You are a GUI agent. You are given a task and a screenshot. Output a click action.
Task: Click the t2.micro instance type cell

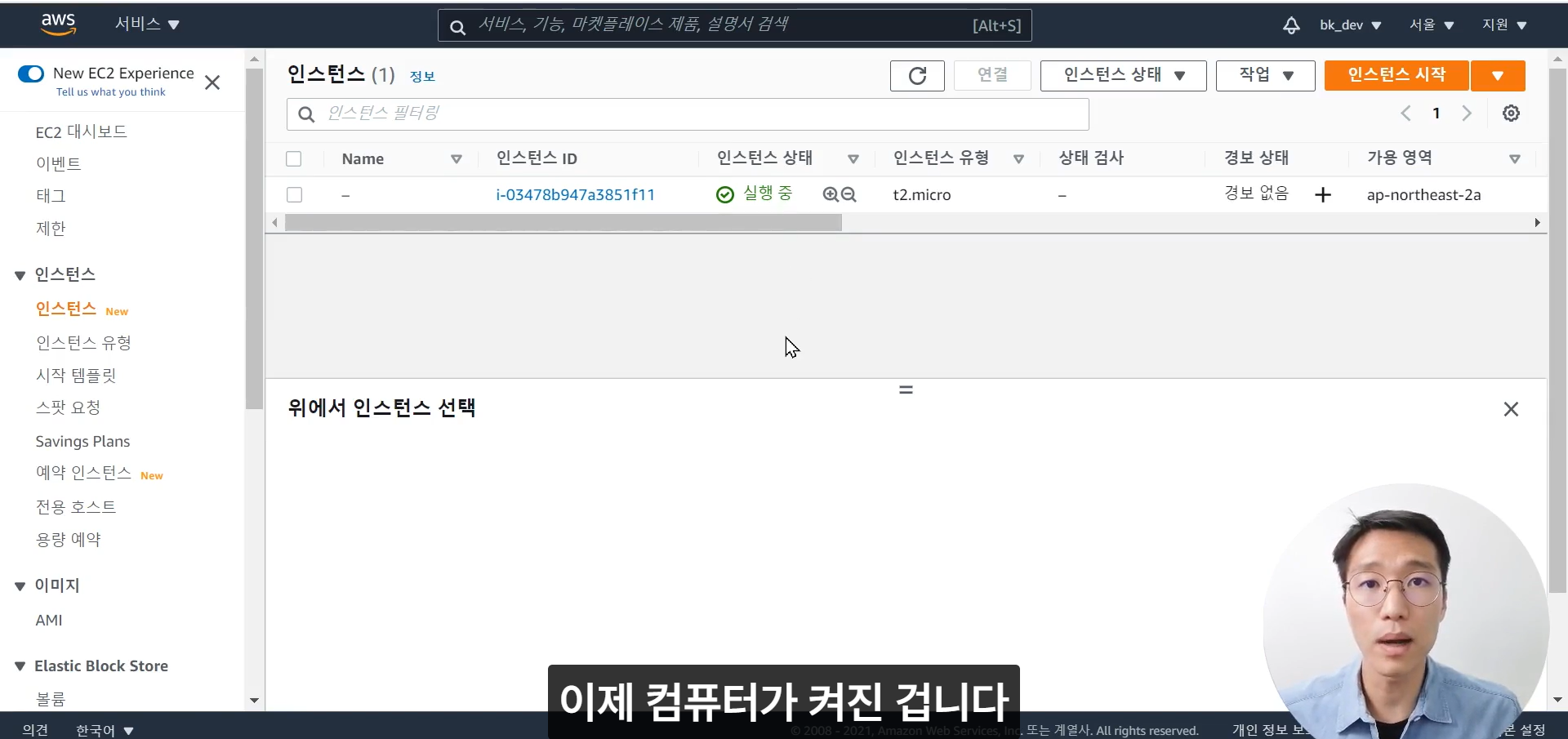[x=922, y=195]
